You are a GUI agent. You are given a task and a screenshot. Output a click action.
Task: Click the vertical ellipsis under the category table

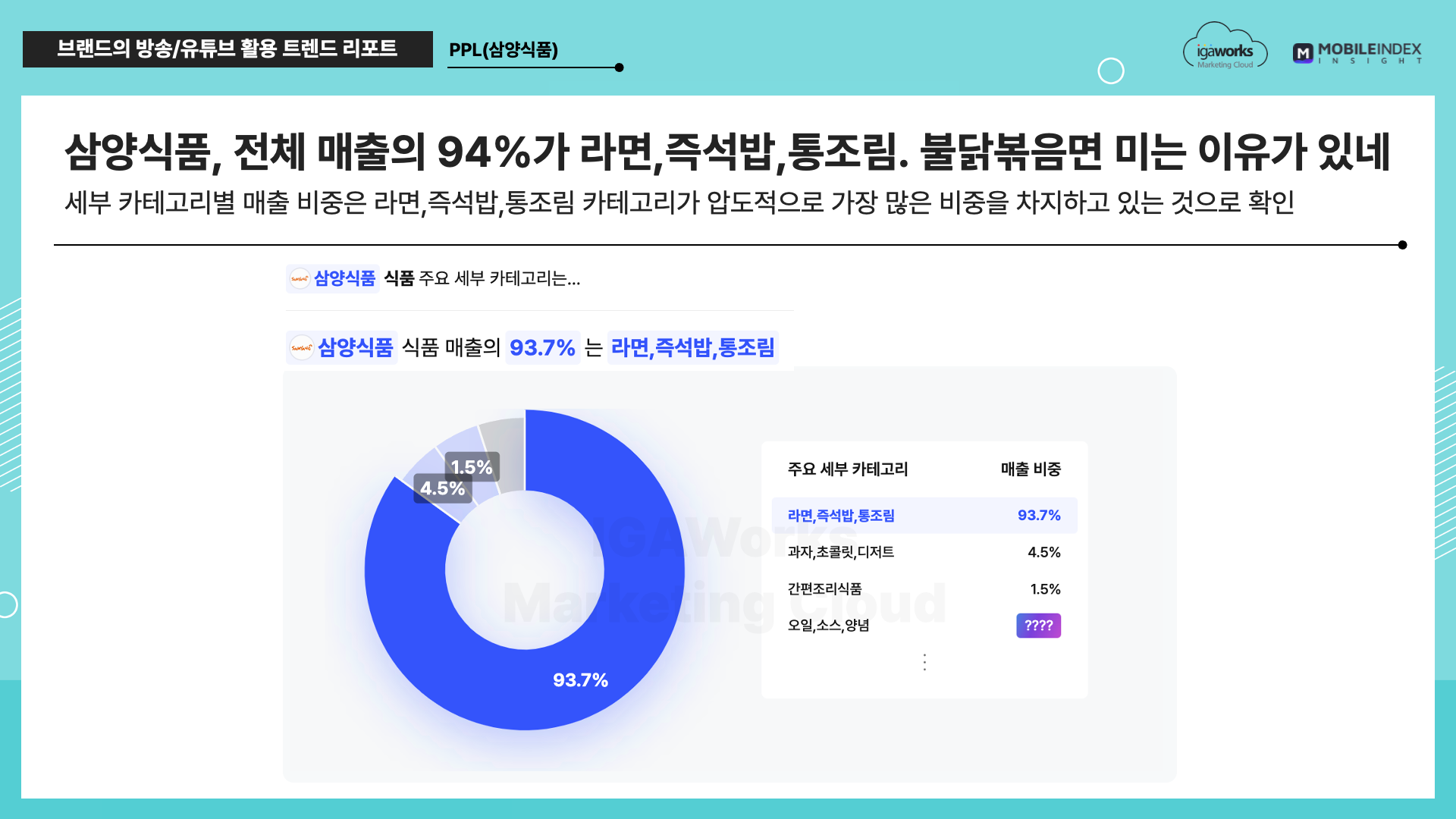[x=924, y=662]
